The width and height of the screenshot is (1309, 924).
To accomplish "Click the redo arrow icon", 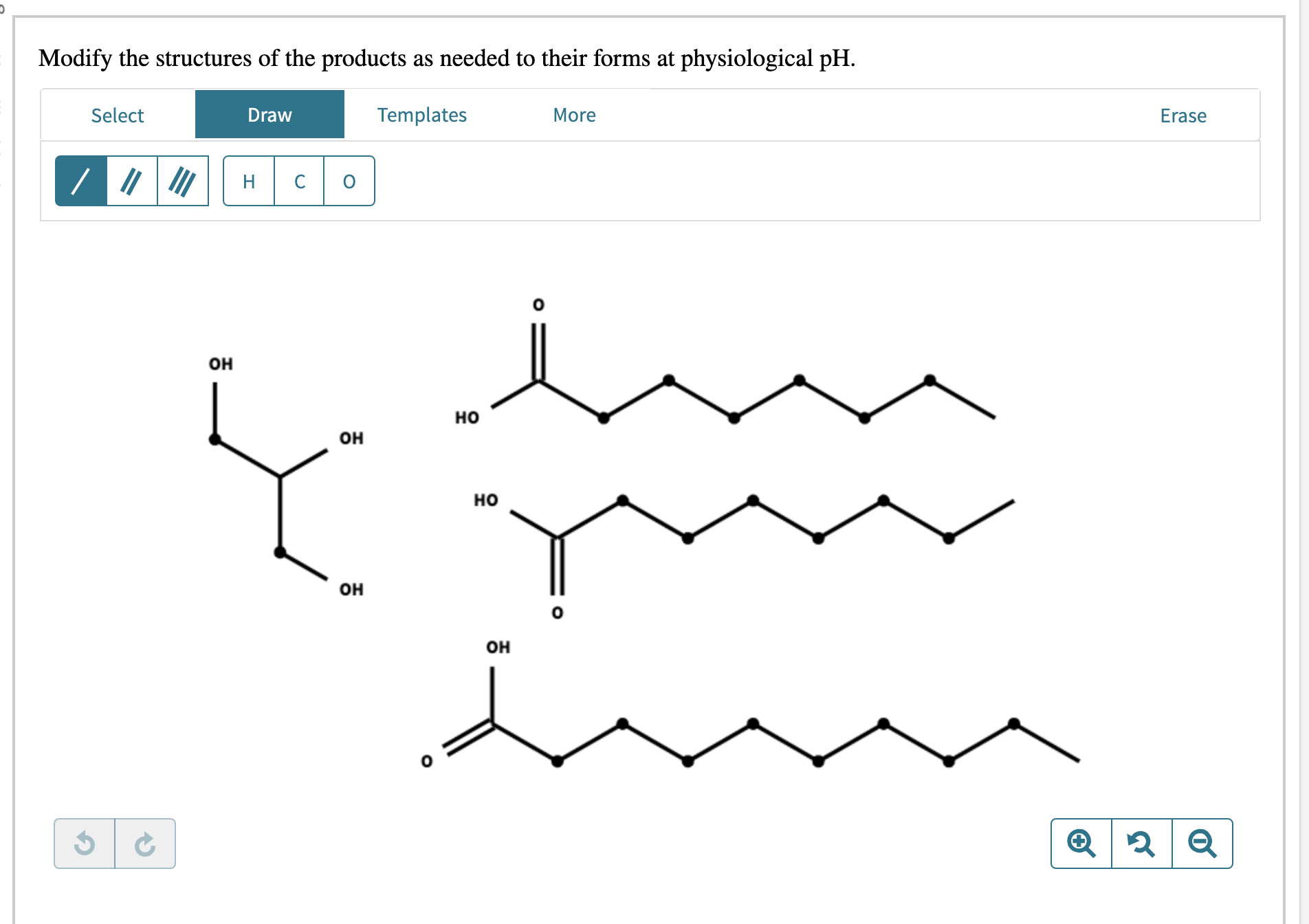I will pos(144,844).
